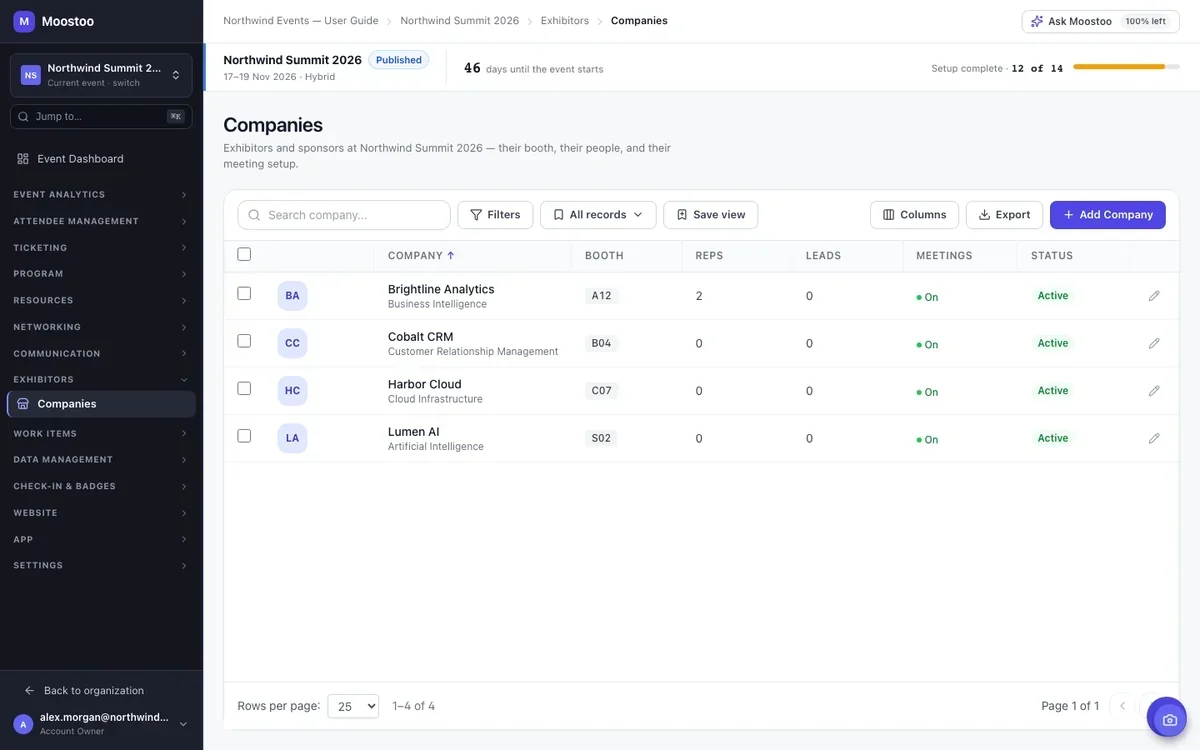Viewport: 1200px width, 750px height.
Task: Click Back to organization link
Action: [x=84, y=691]
